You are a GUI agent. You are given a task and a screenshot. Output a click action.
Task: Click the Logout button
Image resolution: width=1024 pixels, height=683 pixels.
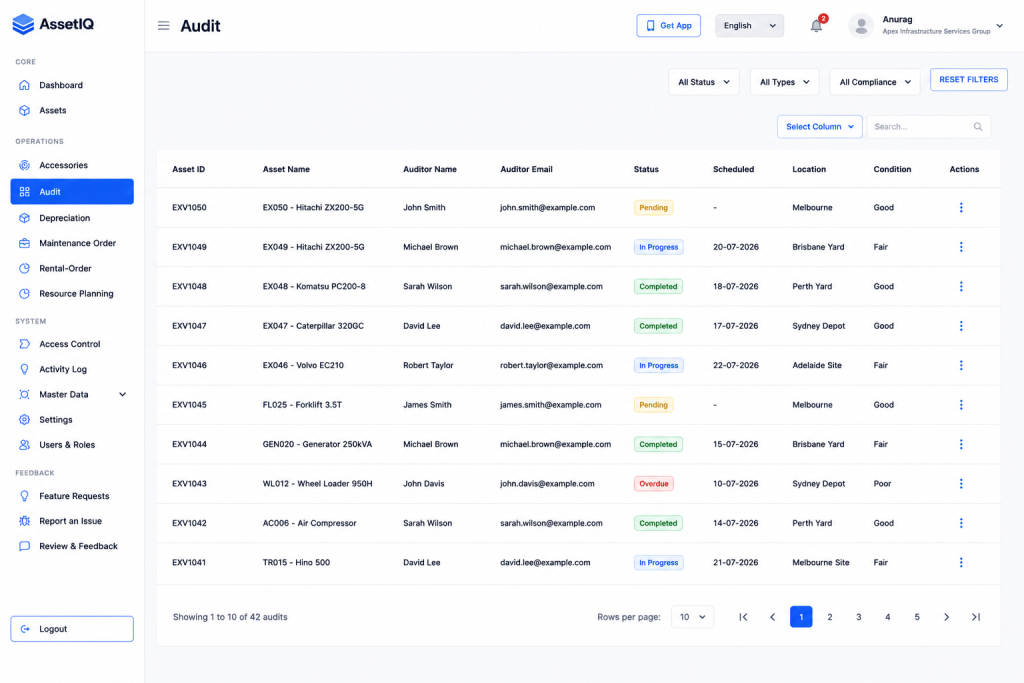72,629
